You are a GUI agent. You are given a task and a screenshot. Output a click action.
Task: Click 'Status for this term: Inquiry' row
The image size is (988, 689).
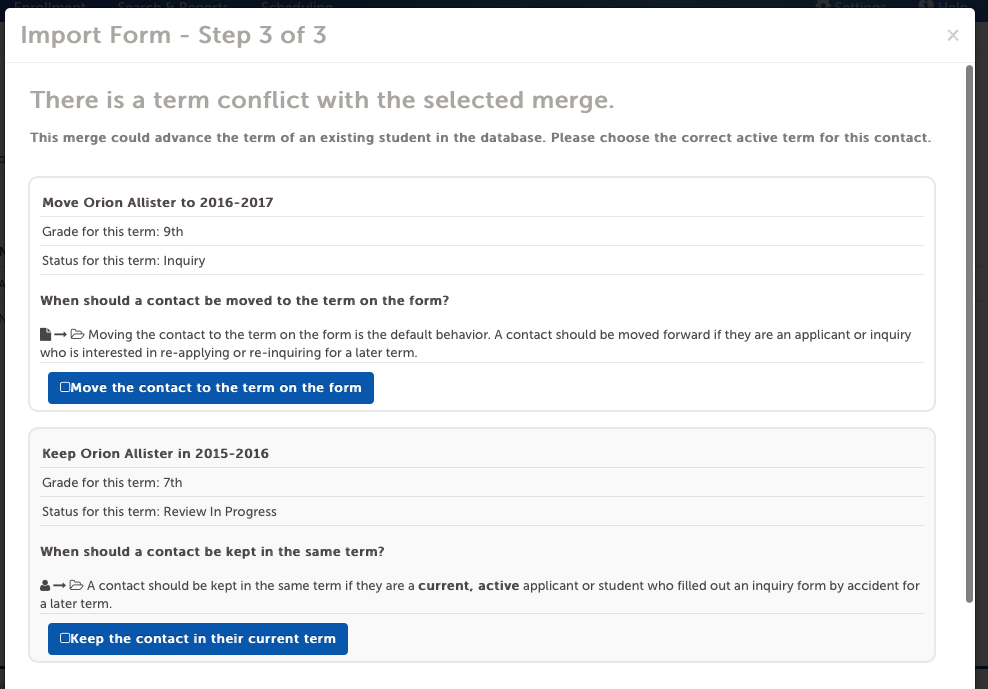482,260
